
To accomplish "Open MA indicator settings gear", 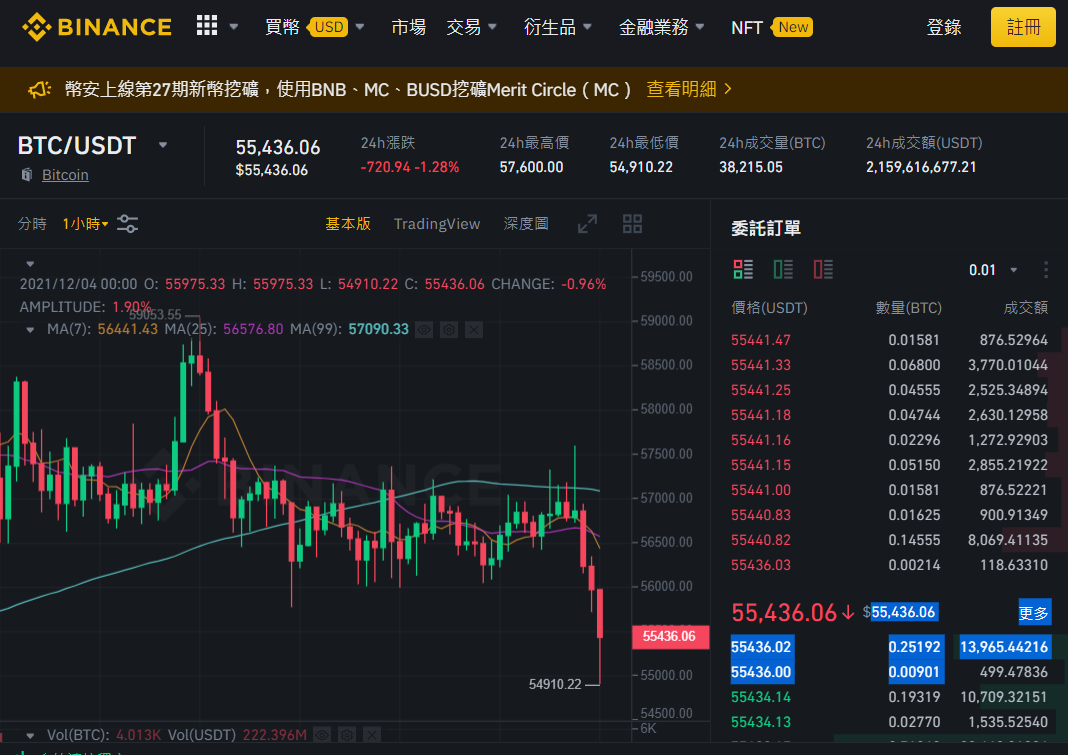I will [449, 330].
